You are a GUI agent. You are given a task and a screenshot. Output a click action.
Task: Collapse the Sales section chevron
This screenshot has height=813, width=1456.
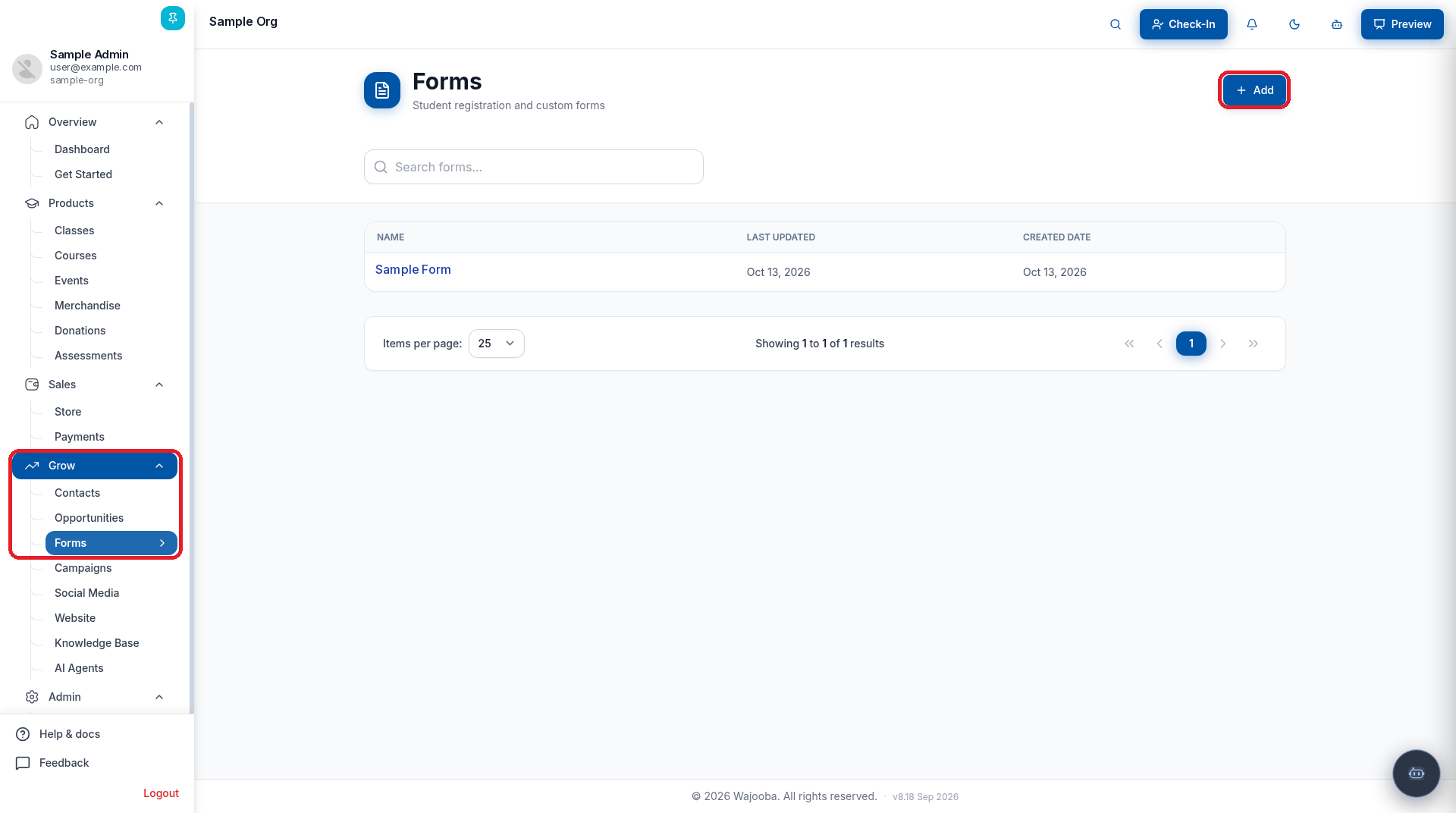(159, 385)
